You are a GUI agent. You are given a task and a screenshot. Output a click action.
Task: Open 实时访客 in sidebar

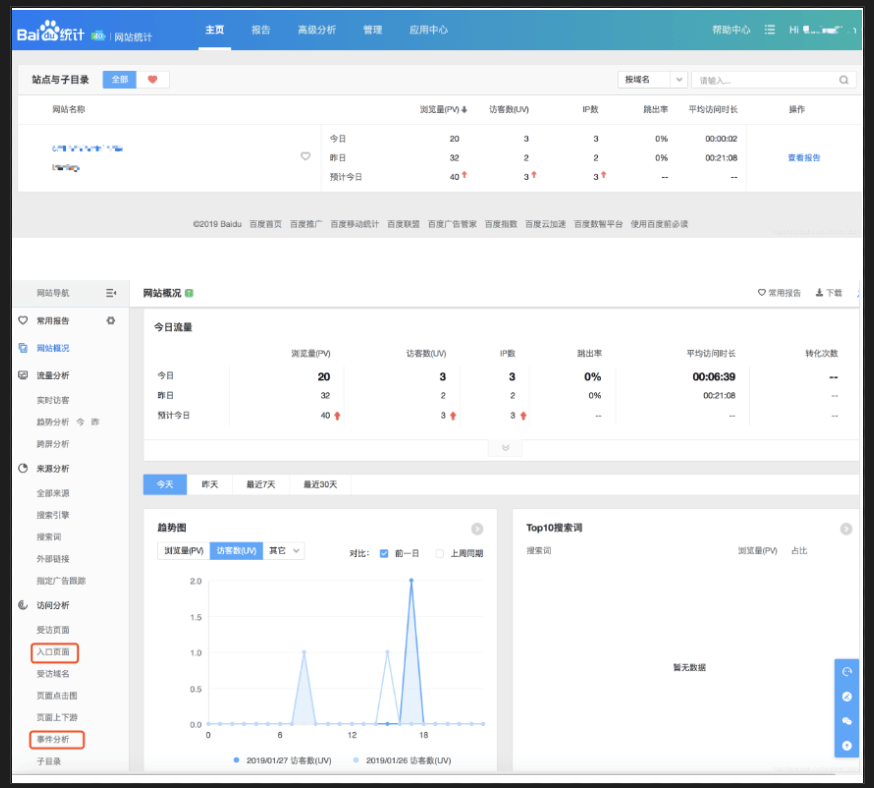(x=53, y=400)
